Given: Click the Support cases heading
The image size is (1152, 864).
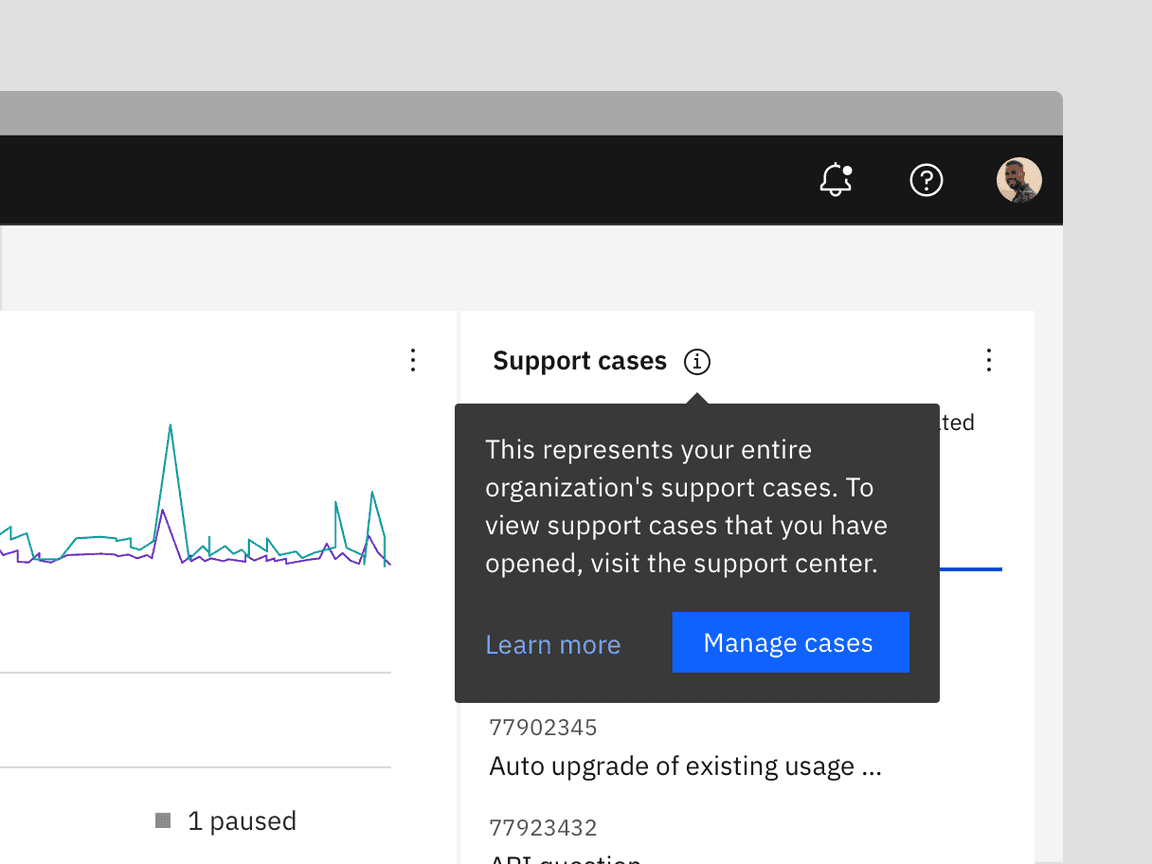Looking at the screenshot, I should [x=579, y=361].
